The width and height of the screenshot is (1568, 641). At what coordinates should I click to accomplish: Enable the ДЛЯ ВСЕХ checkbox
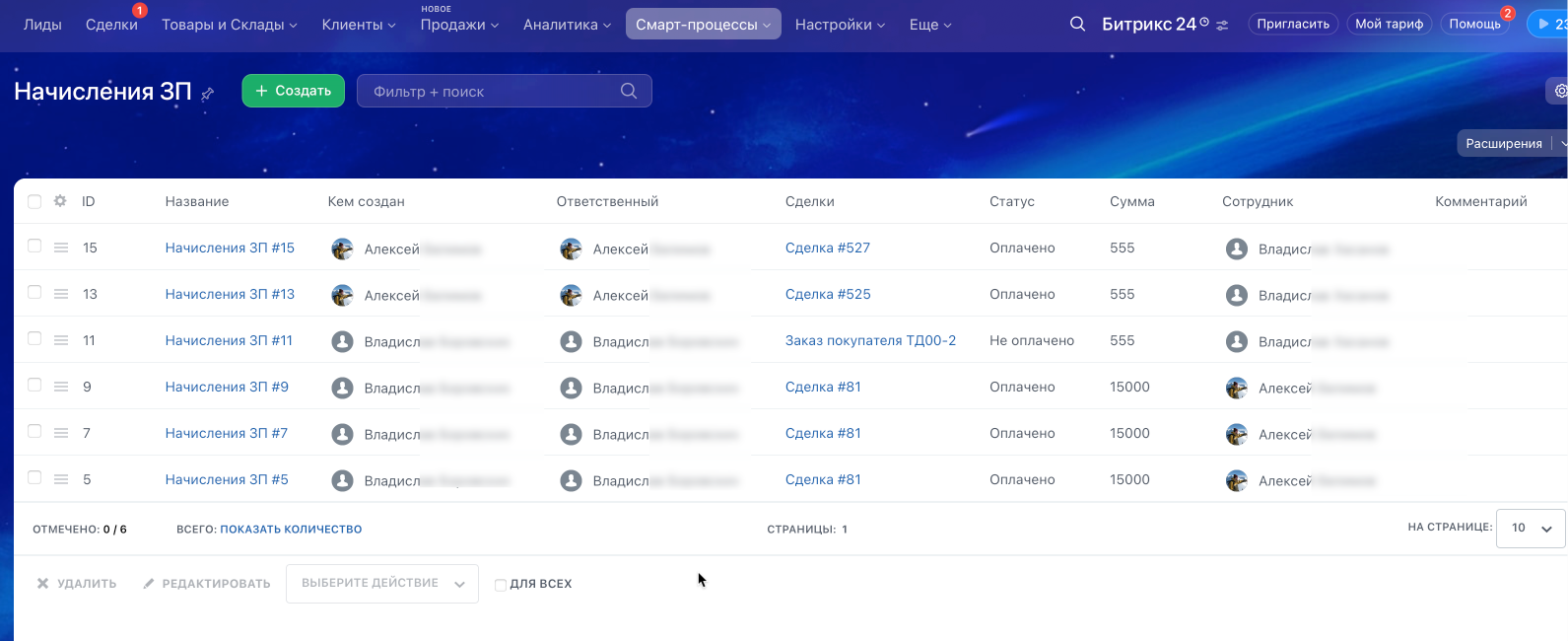point(501,585)
